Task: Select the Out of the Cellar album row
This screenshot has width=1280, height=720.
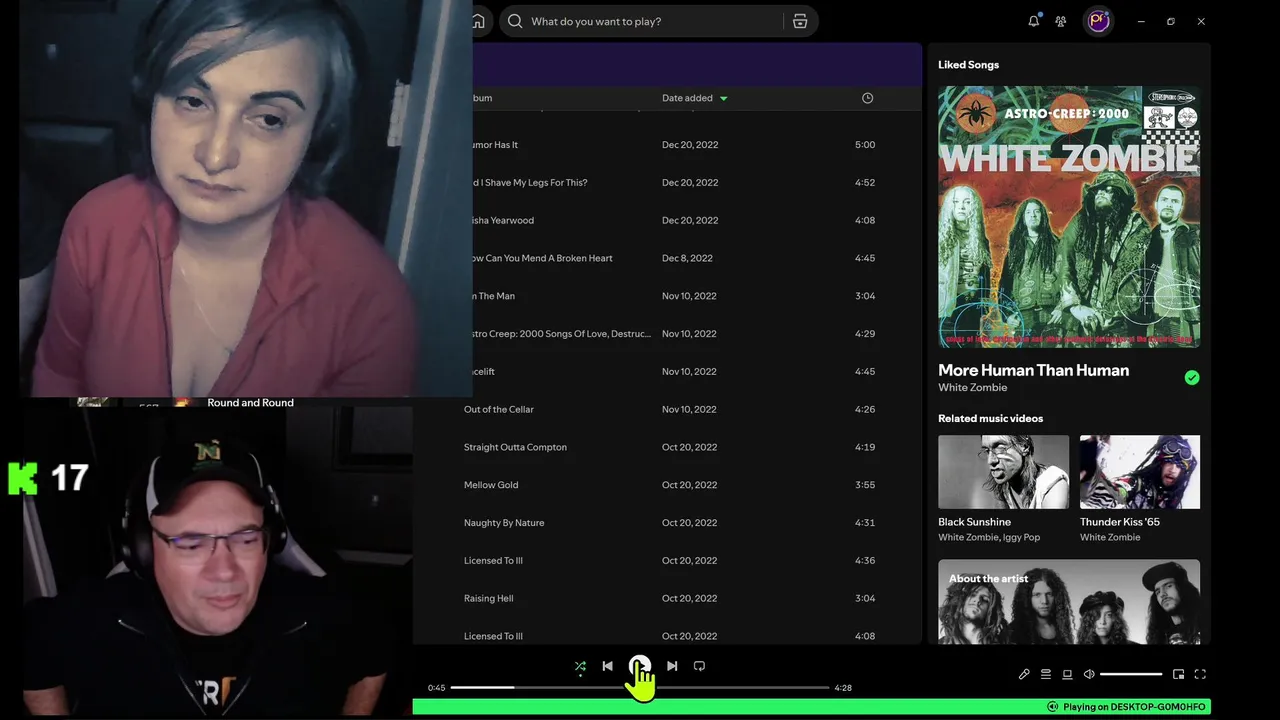Action: (x=668, y=409)
